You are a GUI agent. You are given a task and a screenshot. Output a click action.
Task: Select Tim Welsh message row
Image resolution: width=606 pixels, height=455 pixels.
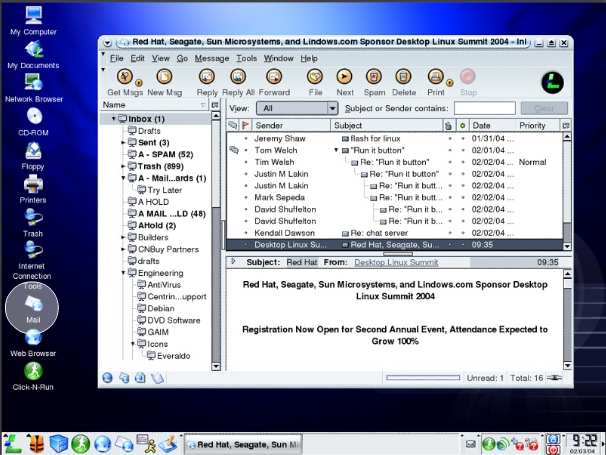[x=395, y=162]
